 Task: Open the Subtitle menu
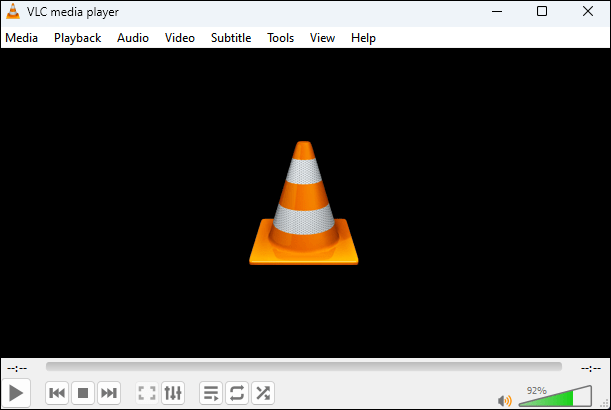231,38
